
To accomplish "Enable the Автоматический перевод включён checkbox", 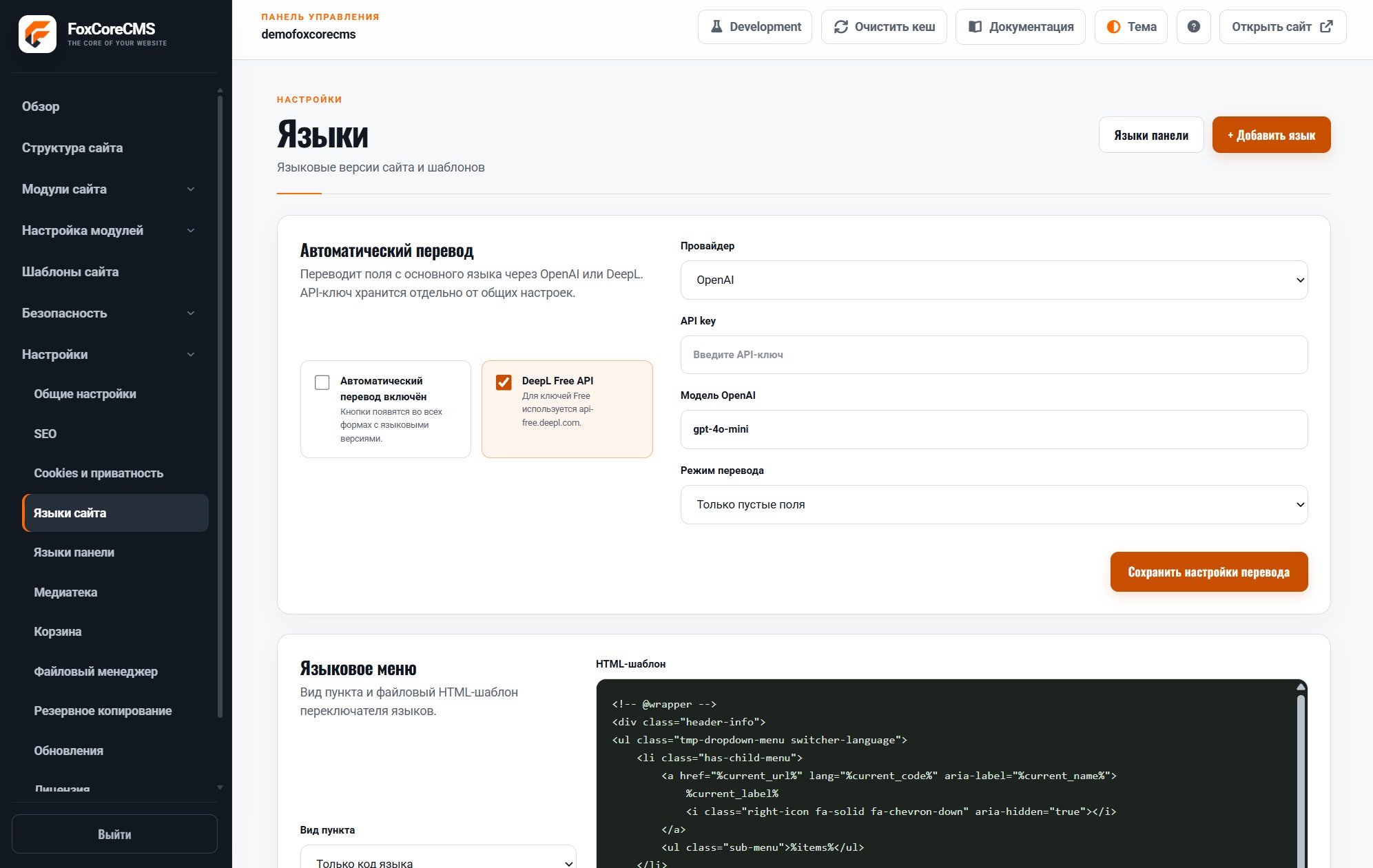I will tap(322, 382).
